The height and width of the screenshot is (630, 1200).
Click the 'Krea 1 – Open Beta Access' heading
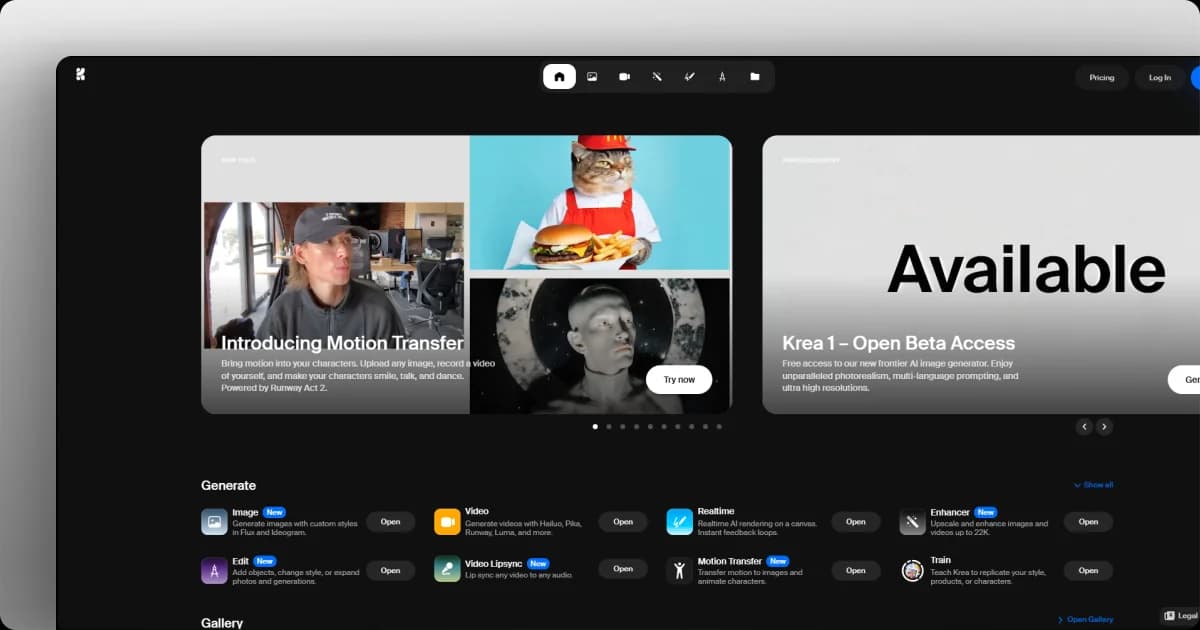tap(898, 343)
